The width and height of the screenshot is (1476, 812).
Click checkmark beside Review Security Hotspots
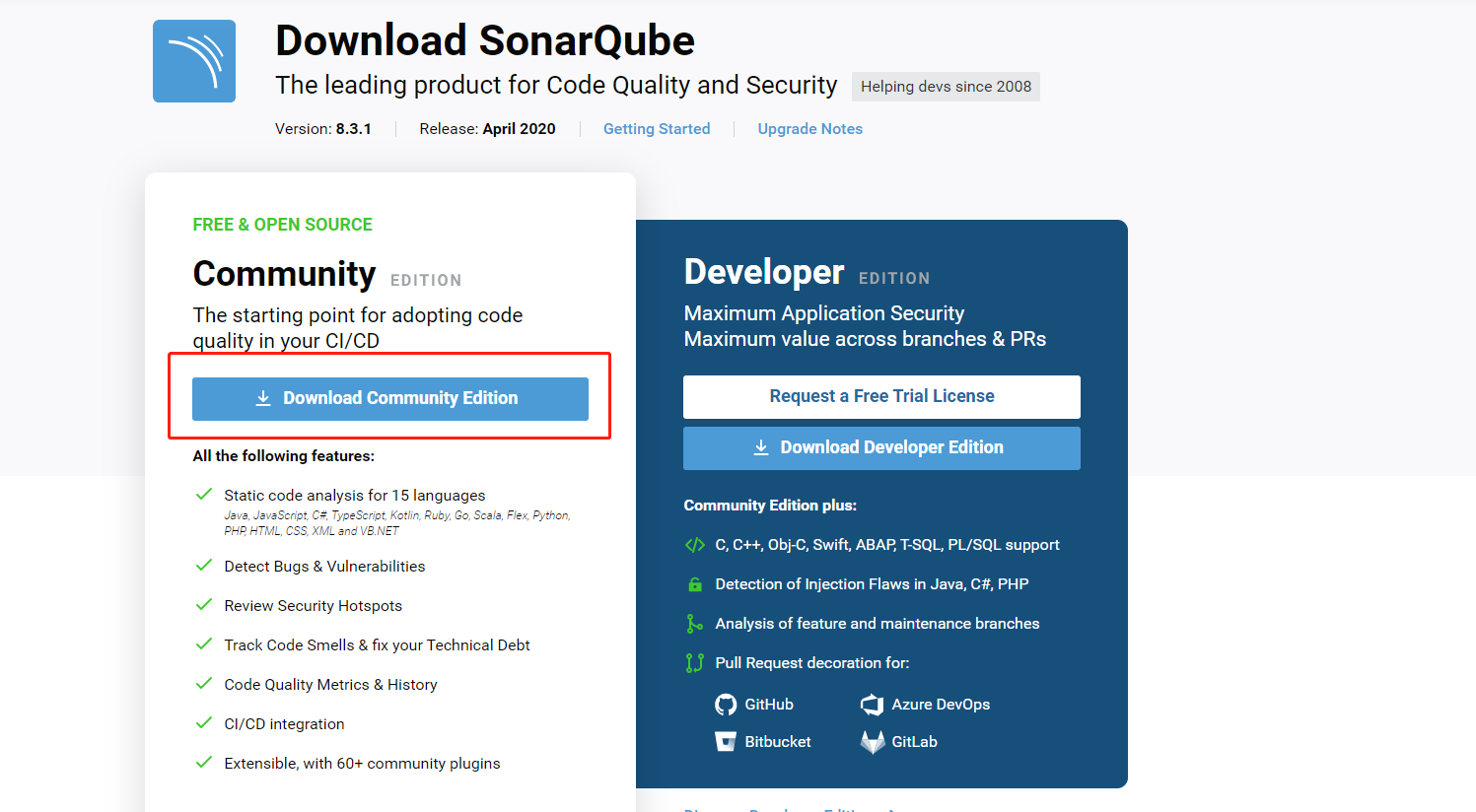pos(204,604)
